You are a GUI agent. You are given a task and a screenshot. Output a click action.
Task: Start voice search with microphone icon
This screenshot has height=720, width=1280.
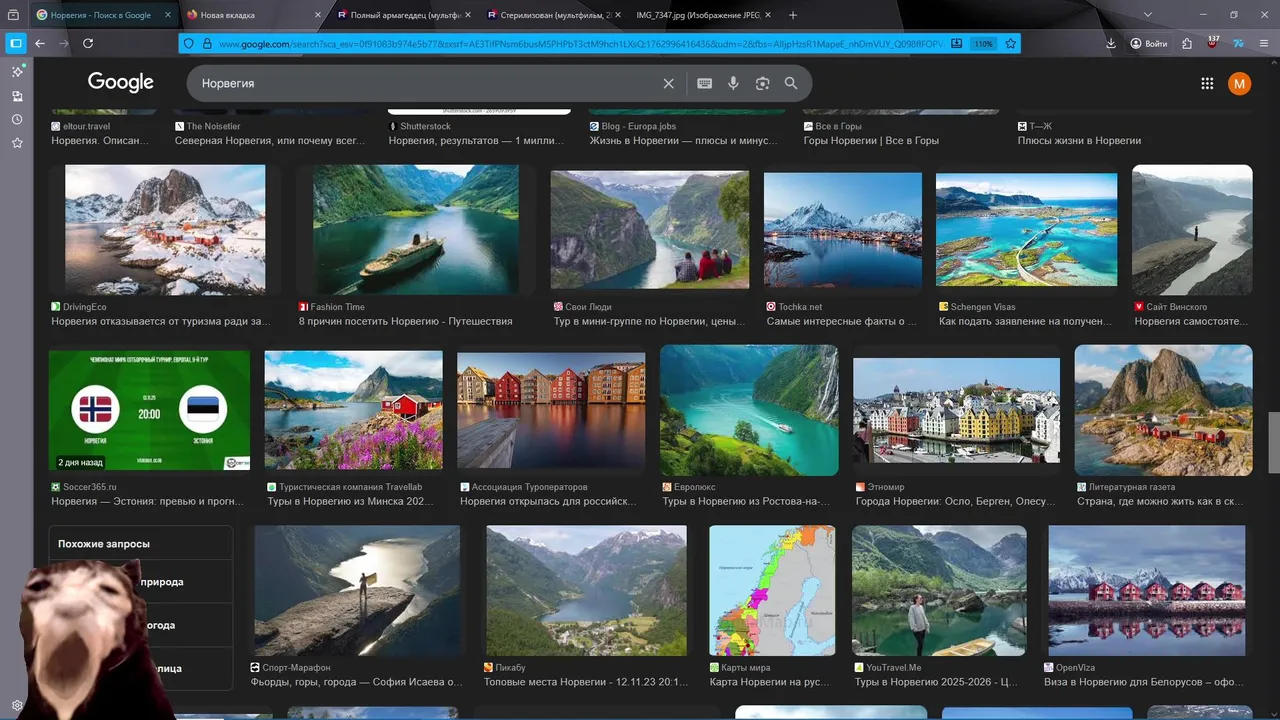point(733,83)
